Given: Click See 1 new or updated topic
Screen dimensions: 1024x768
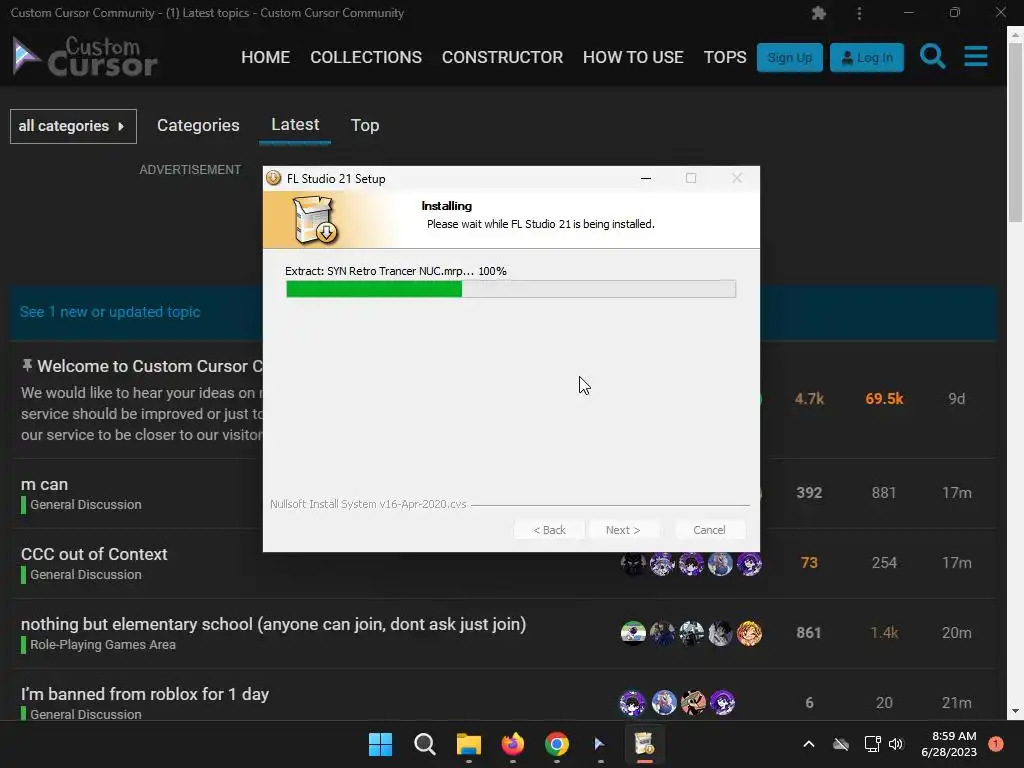Looking at the screenshot, I should (x=110, y=312).
